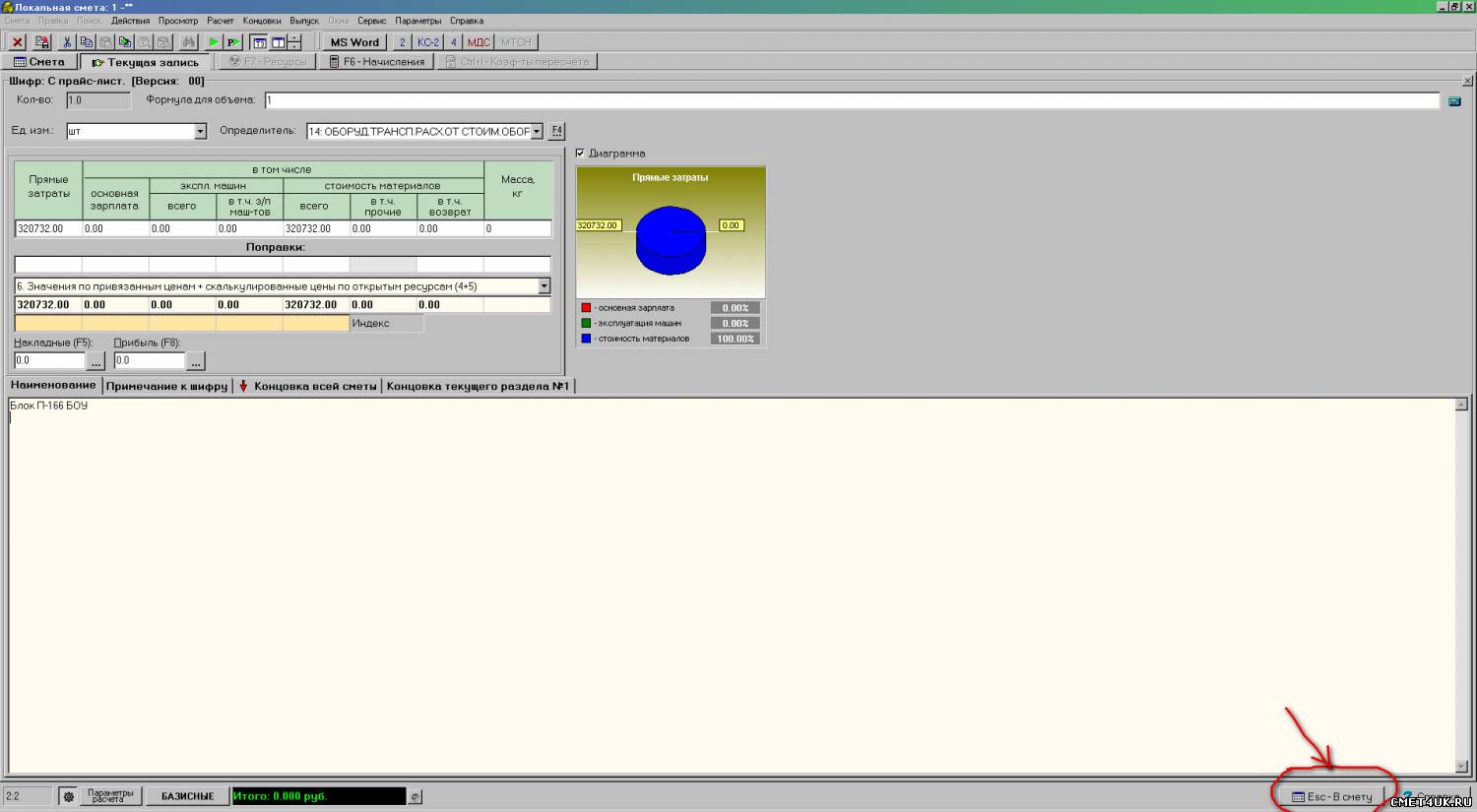
Task: Open the Справка menu
Action: [x=467, y=21]
